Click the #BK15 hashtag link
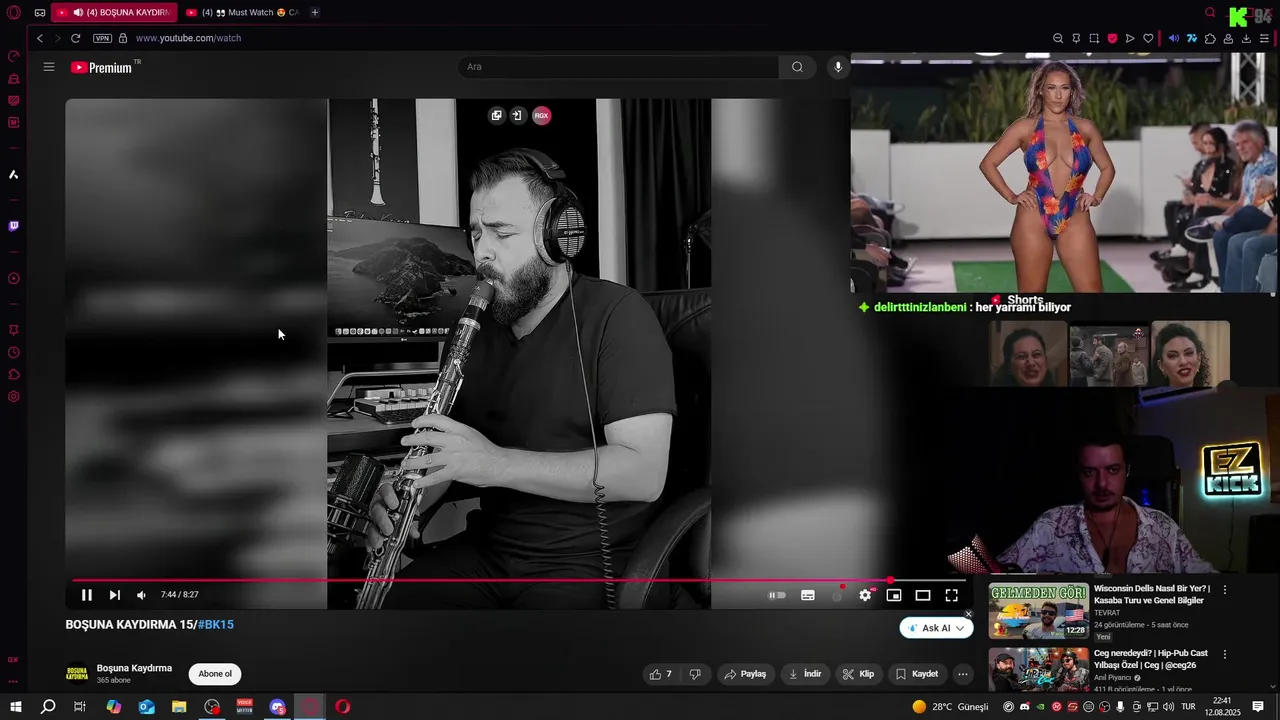 [x=216, y=624]
